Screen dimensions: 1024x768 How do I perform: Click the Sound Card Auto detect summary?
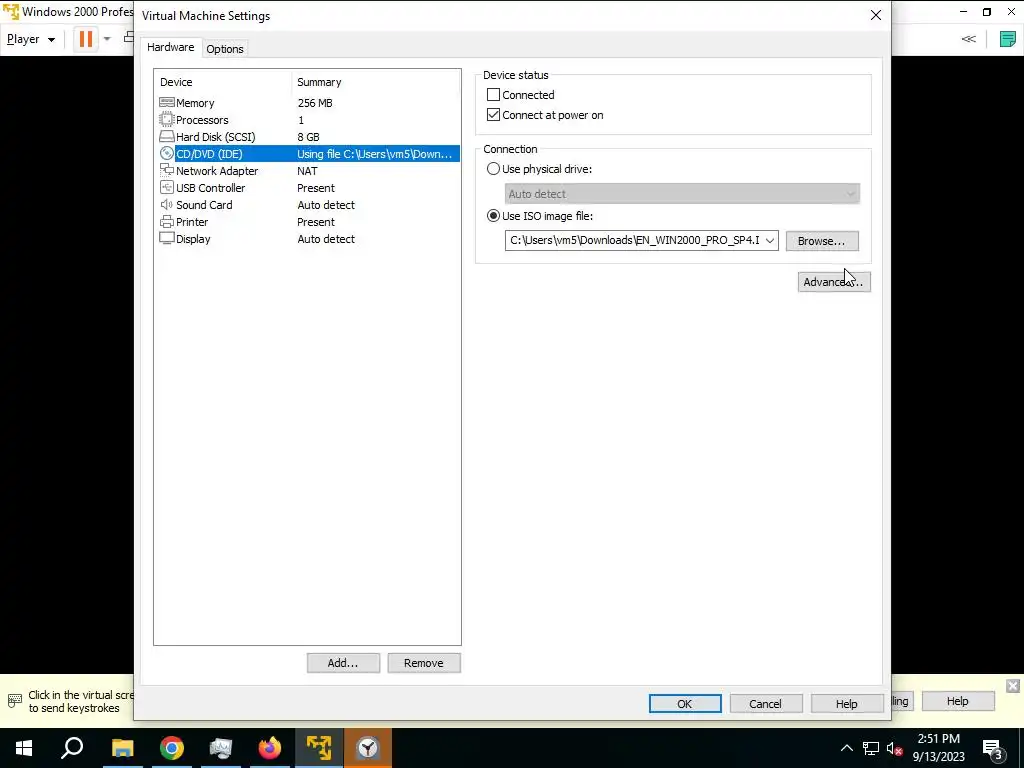click(x=326, y=204)
